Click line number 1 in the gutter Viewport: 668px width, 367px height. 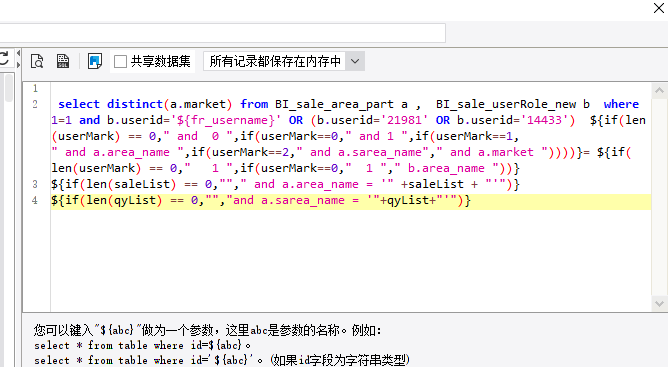pyautogui.click(x=35, y=88)
